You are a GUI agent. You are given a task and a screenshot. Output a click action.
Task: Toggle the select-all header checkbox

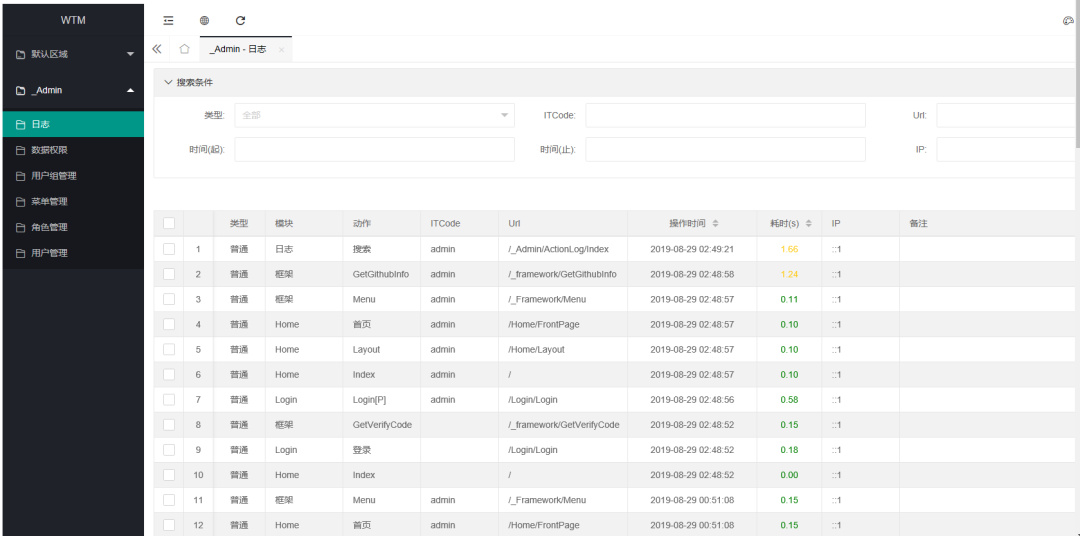pos(169,223)
